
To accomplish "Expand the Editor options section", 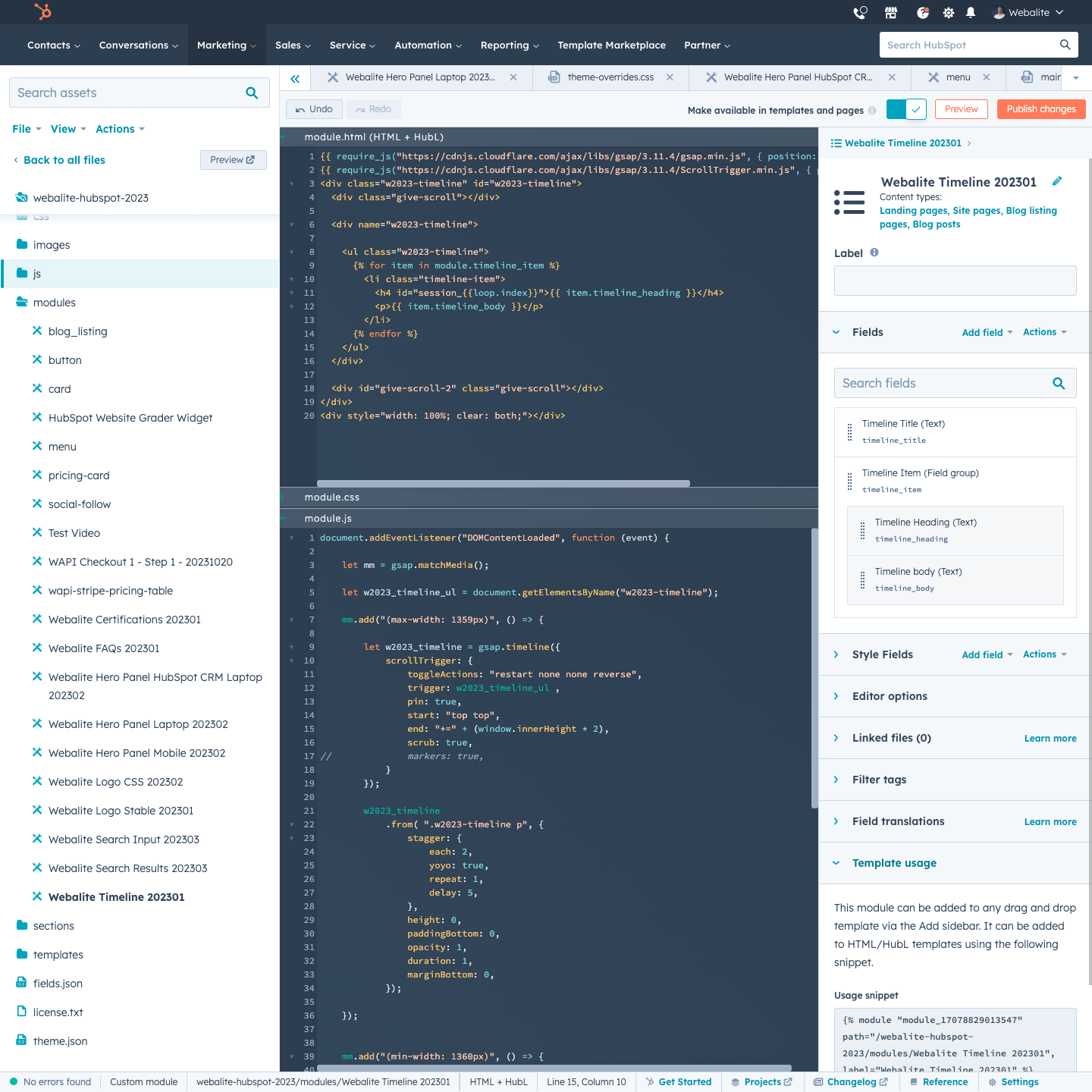I will [836, 696].
